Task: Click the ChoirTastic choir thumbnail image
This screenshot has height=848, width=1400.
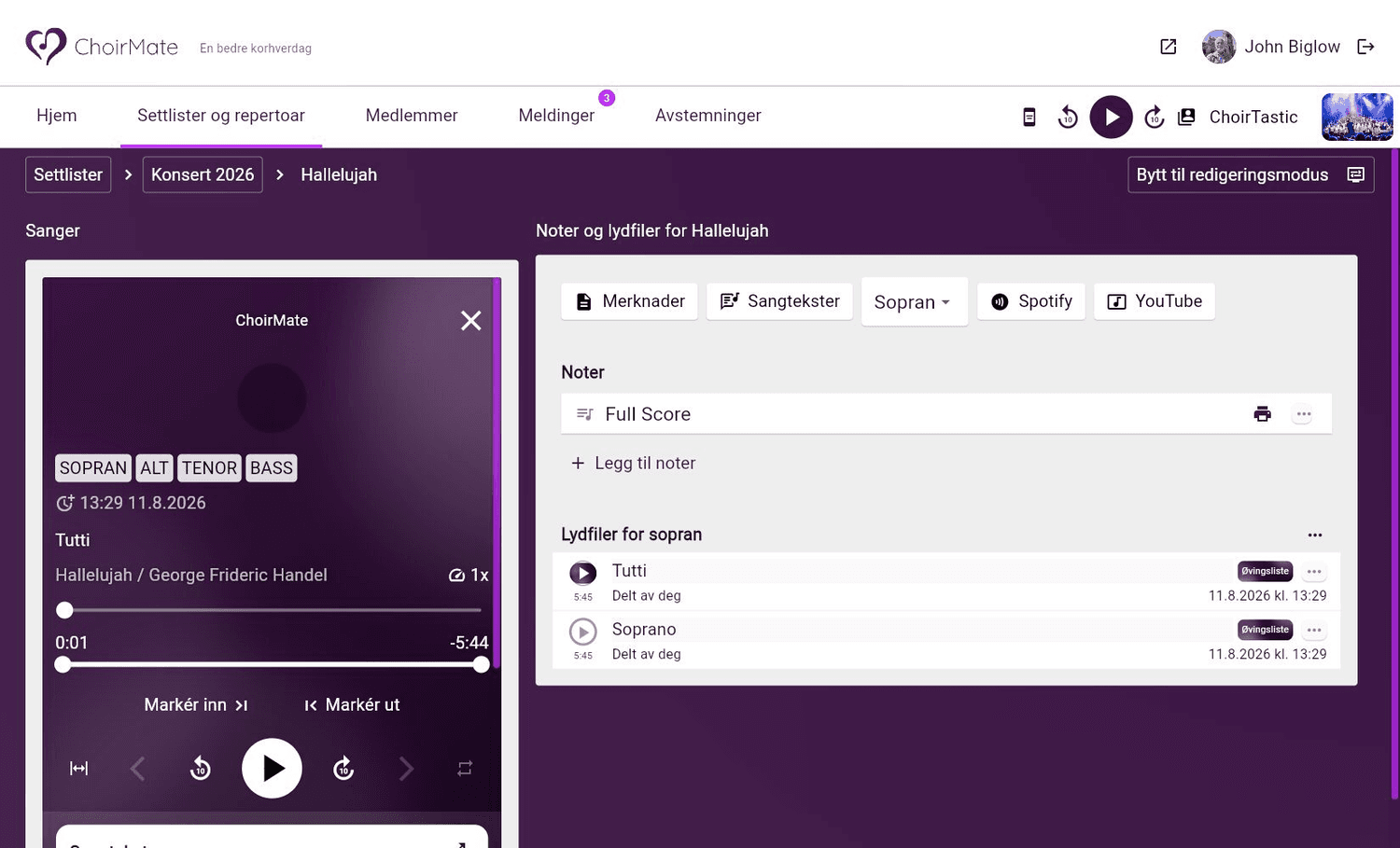Action: 1357,117
